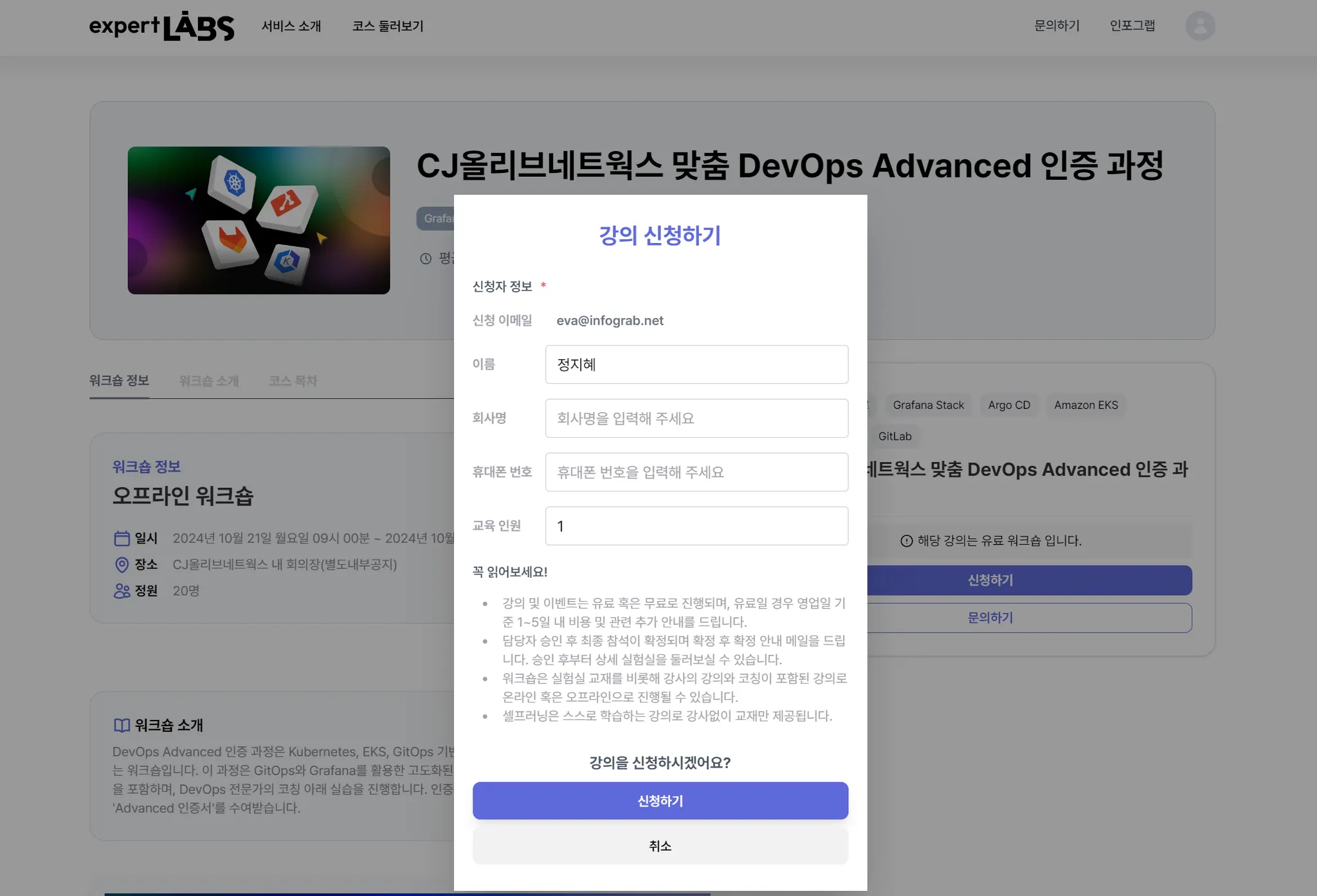Click the course thumbnail image
The width and height of the screenshot is (1317, 896).
coord(259,220)
